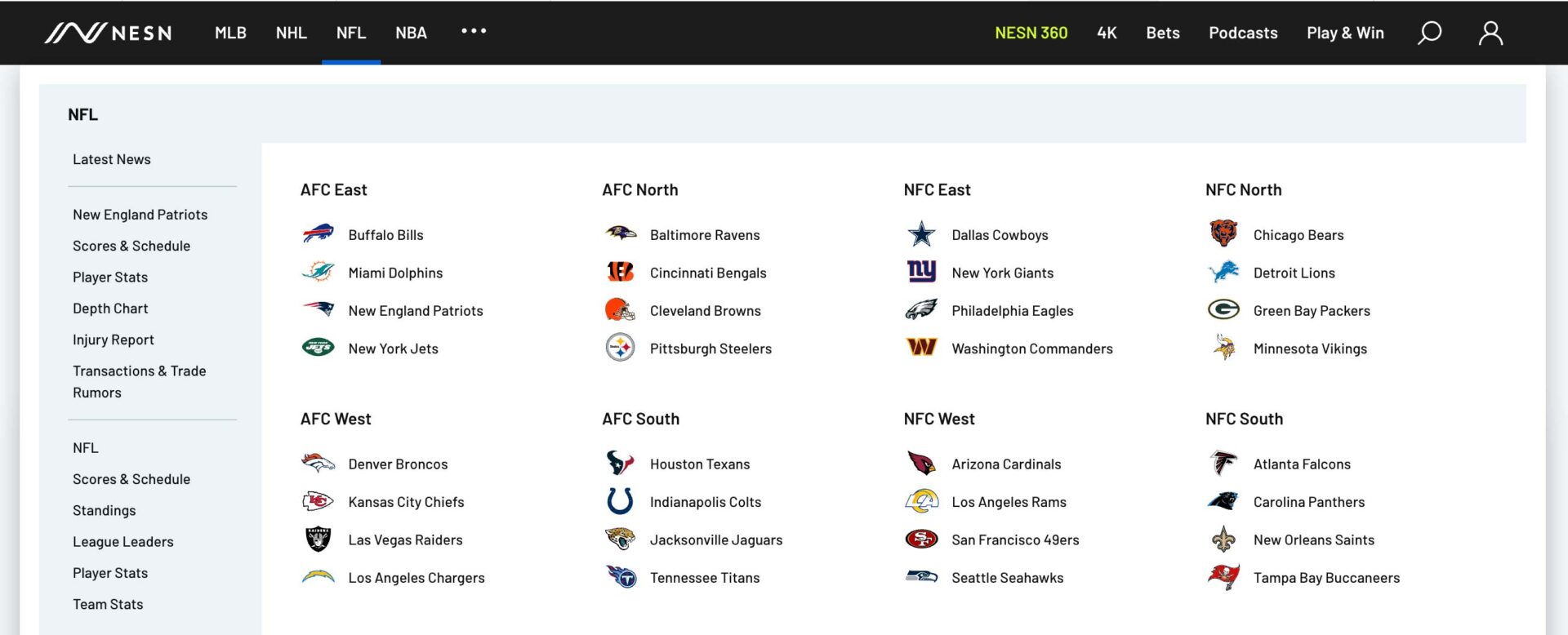Image resolution: width=1568 pixels, height=635 pixels.
Task: Click the San Francisco 49ers logo
Action: 921,540
